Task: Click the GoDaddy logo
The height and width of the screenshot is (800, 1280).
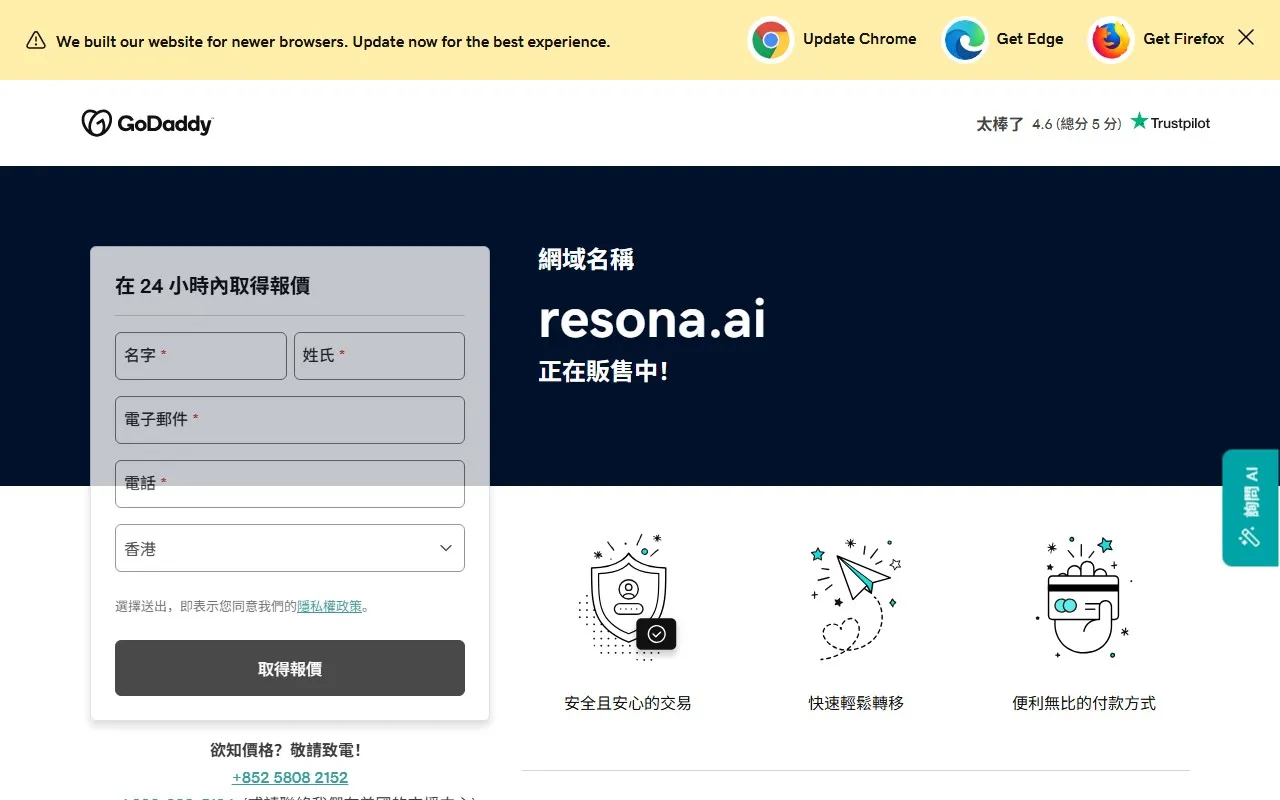Action: tap(146, 123)
